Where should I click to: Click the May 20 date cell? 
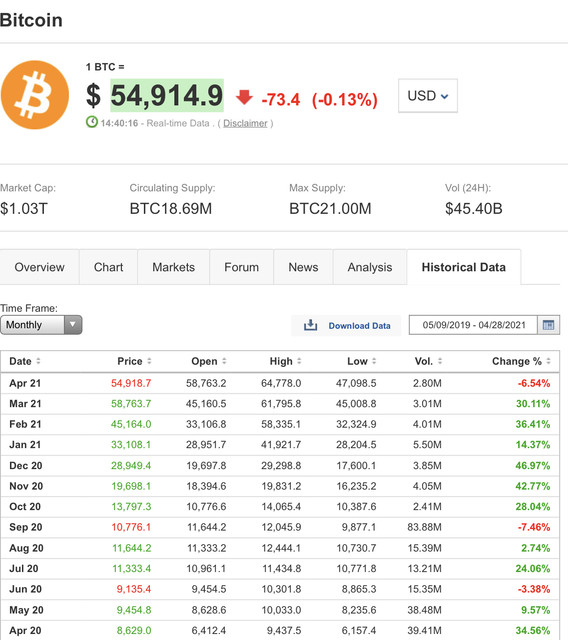(27, 610)
